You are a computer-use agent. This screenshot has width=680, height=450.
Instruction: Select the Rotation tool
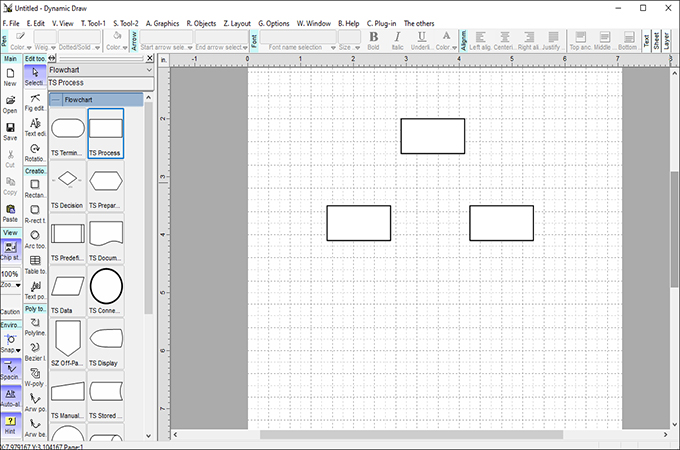[x=35, y=153]
